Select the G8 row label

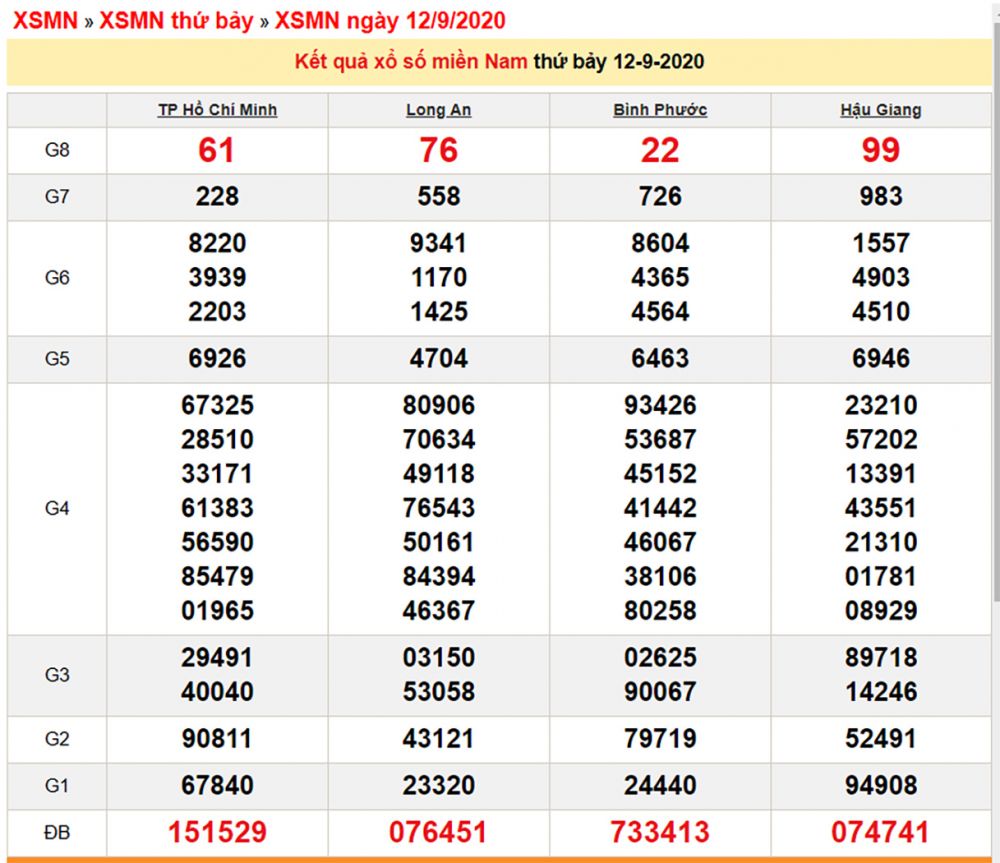click(x=57, y=150)
